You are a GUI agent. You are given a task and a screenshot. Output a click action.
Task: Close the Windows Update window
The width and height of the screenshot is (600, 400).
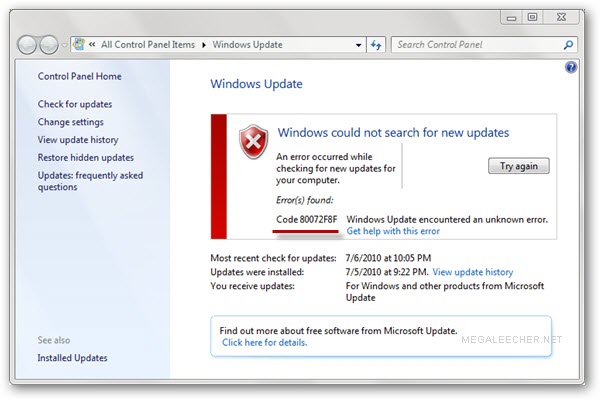[561, 17]
